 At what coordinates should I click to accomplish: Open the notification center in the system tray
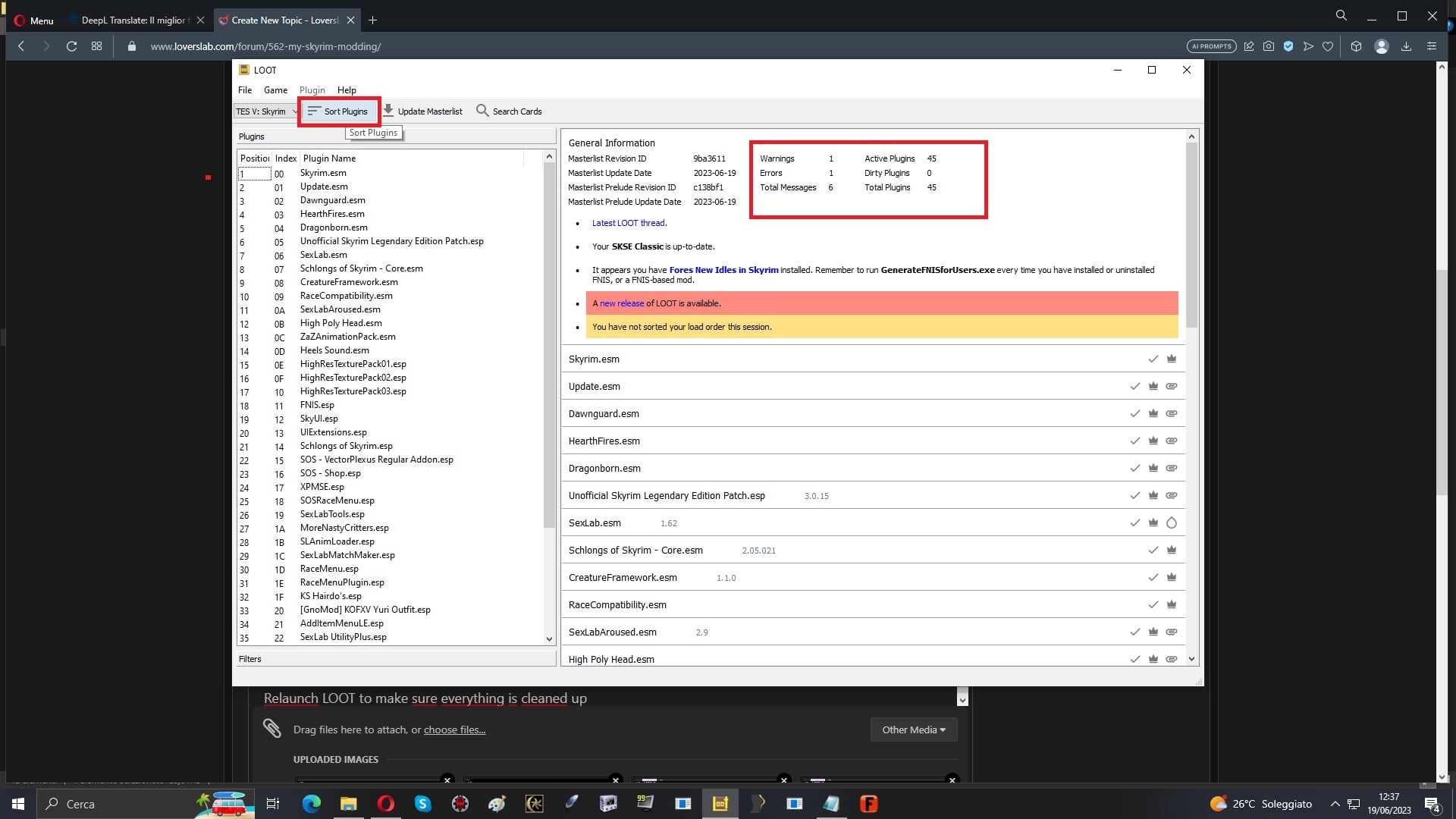click(x=1432, y=804)
